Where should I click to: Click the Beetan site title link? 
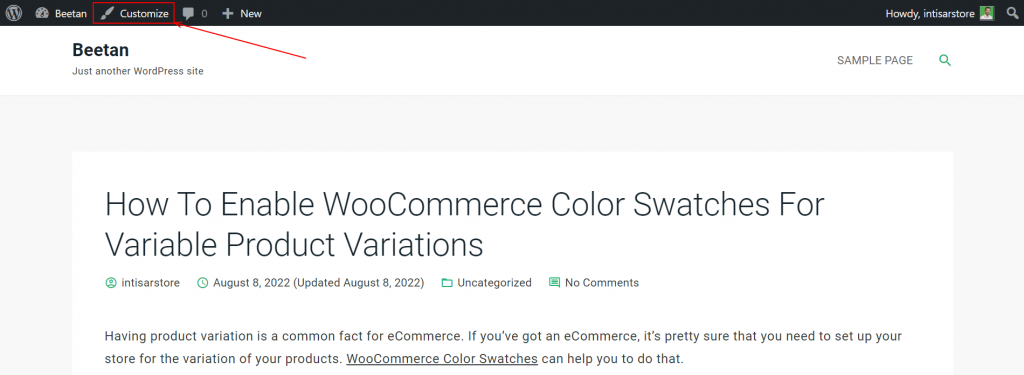tap(101, 50)
